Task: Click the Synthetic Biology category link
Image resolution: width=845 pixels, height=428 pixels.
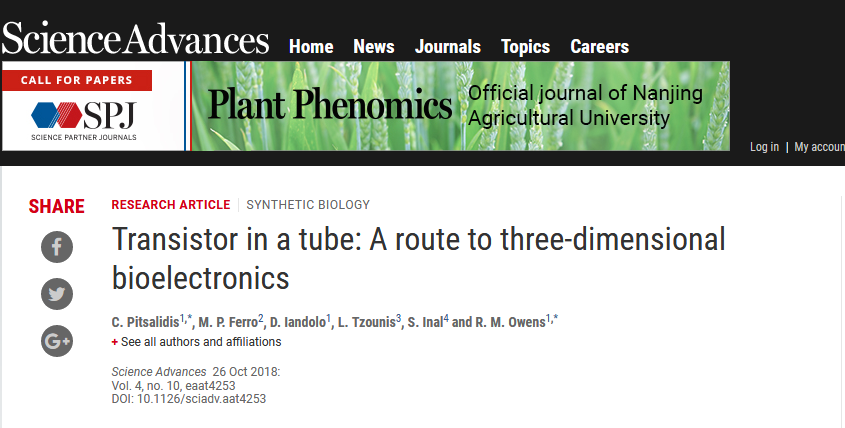Action: click(308, 205)
